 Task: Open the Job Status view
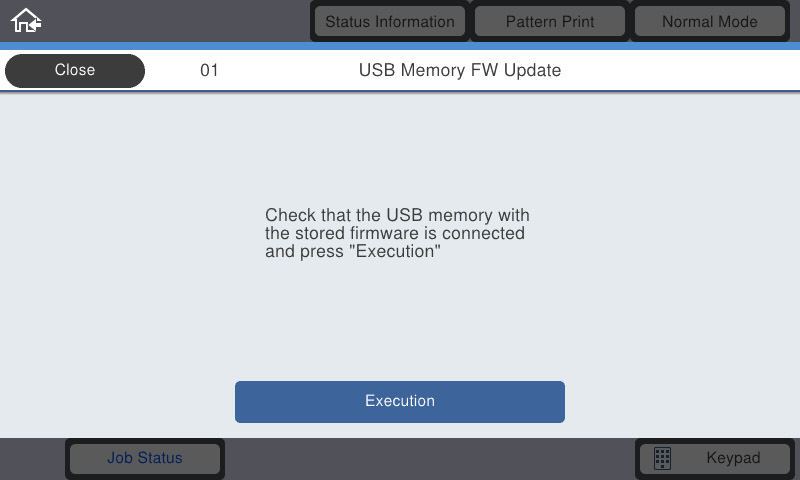pyautogui.click(x=145, y=458)
